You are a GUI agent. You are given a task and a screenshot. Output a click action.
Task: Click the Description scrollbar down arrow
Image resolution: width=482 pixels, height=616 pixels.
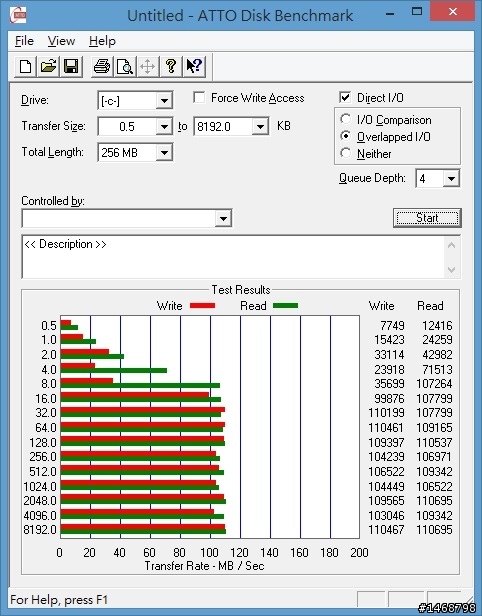pos(451,270)
